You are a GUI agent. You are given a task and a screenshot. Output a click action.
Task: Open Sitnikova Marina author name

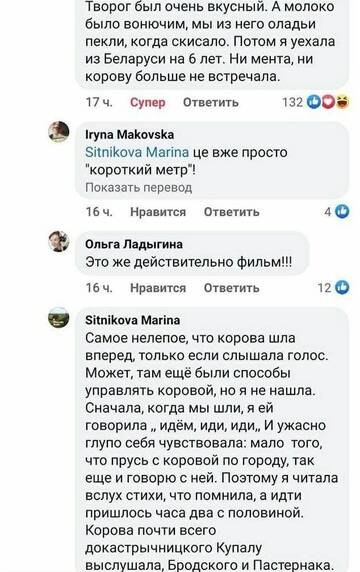[x=132, y=320]
